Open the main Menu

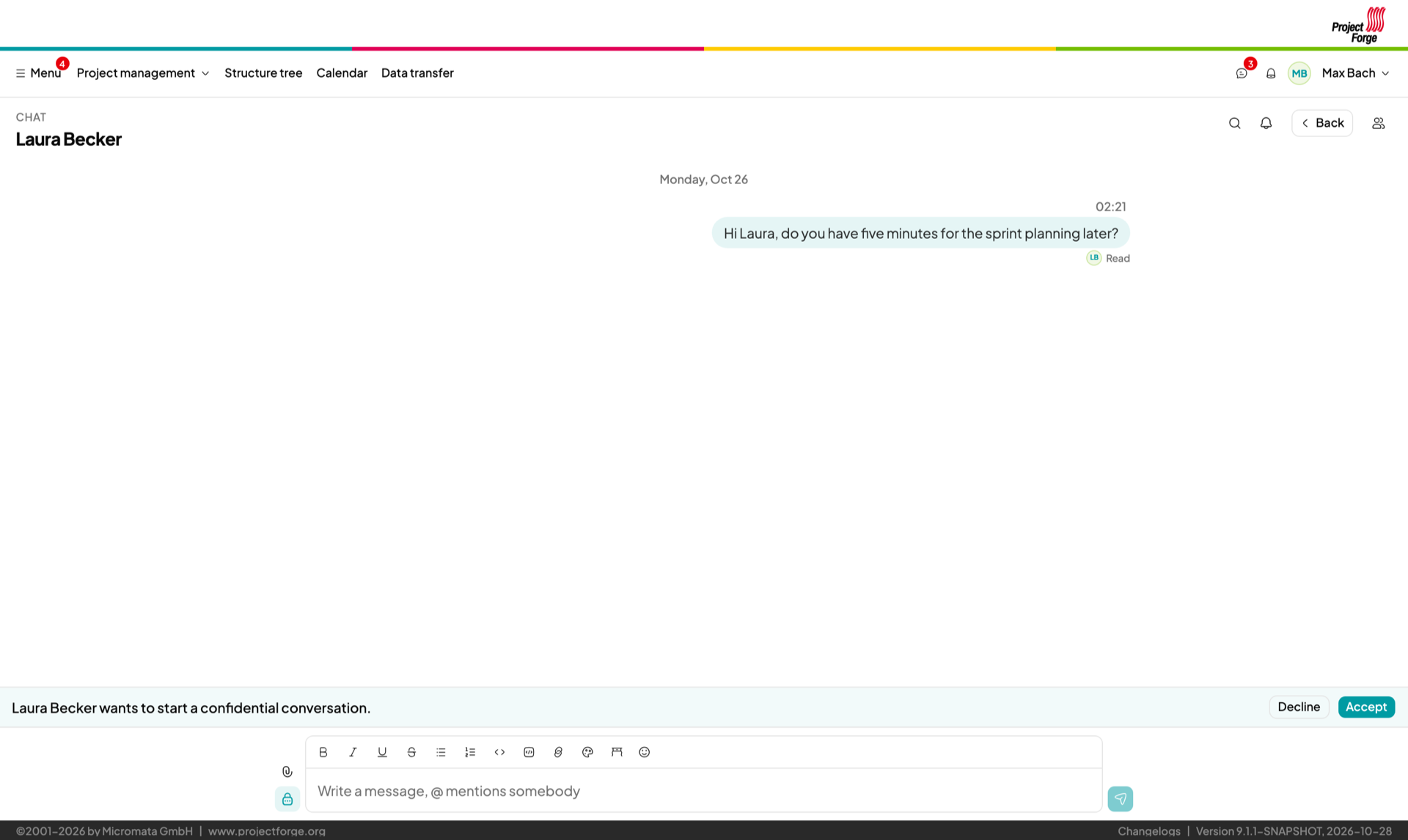[38, 73]
